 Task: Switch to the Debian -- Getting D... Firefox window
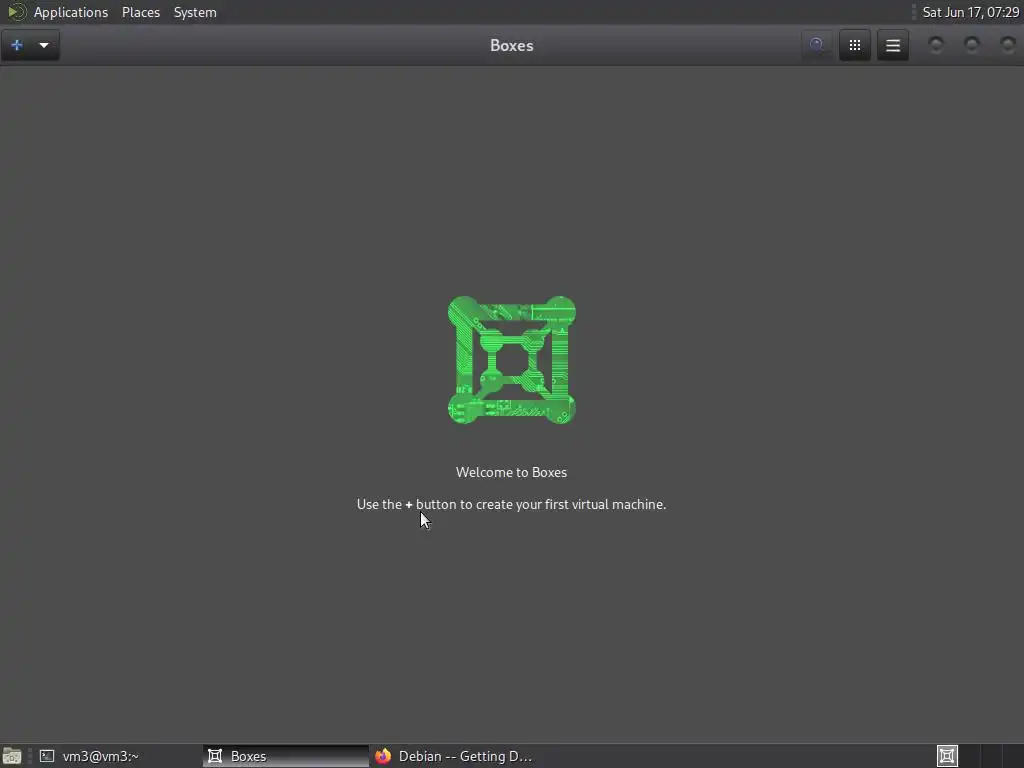(453, 756)
